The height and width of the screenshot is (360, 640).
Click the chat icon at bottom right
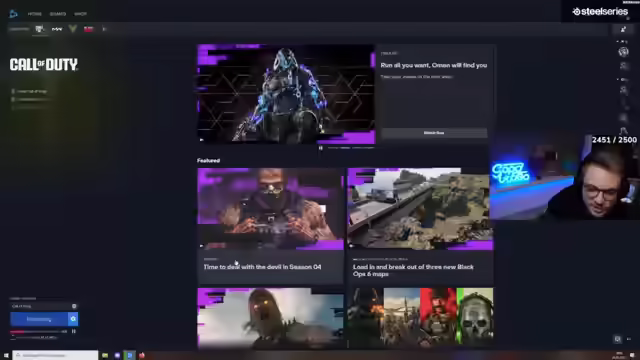tap(618, 339)
